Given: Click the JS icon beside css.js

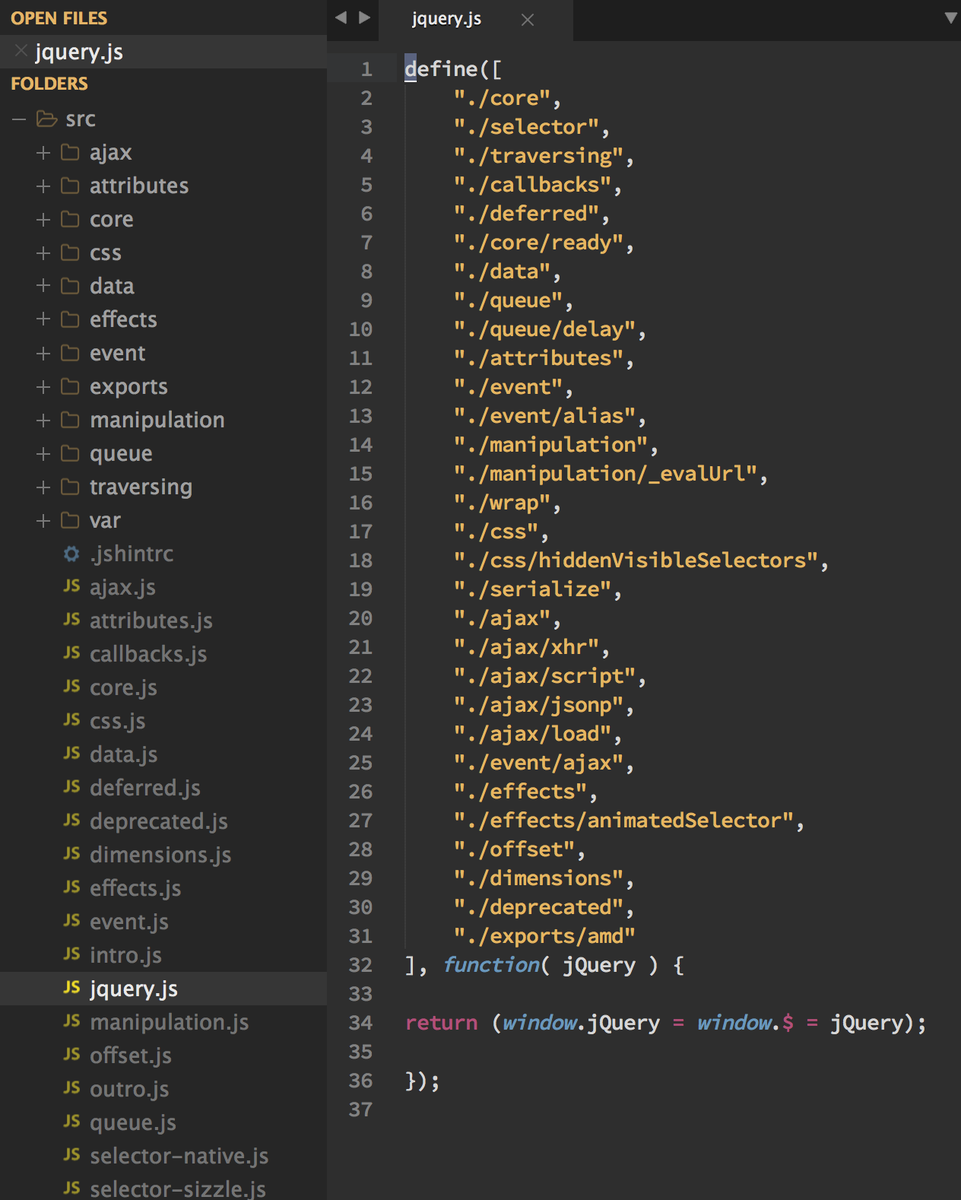Looking at the screenshot, I should (71, 720).
